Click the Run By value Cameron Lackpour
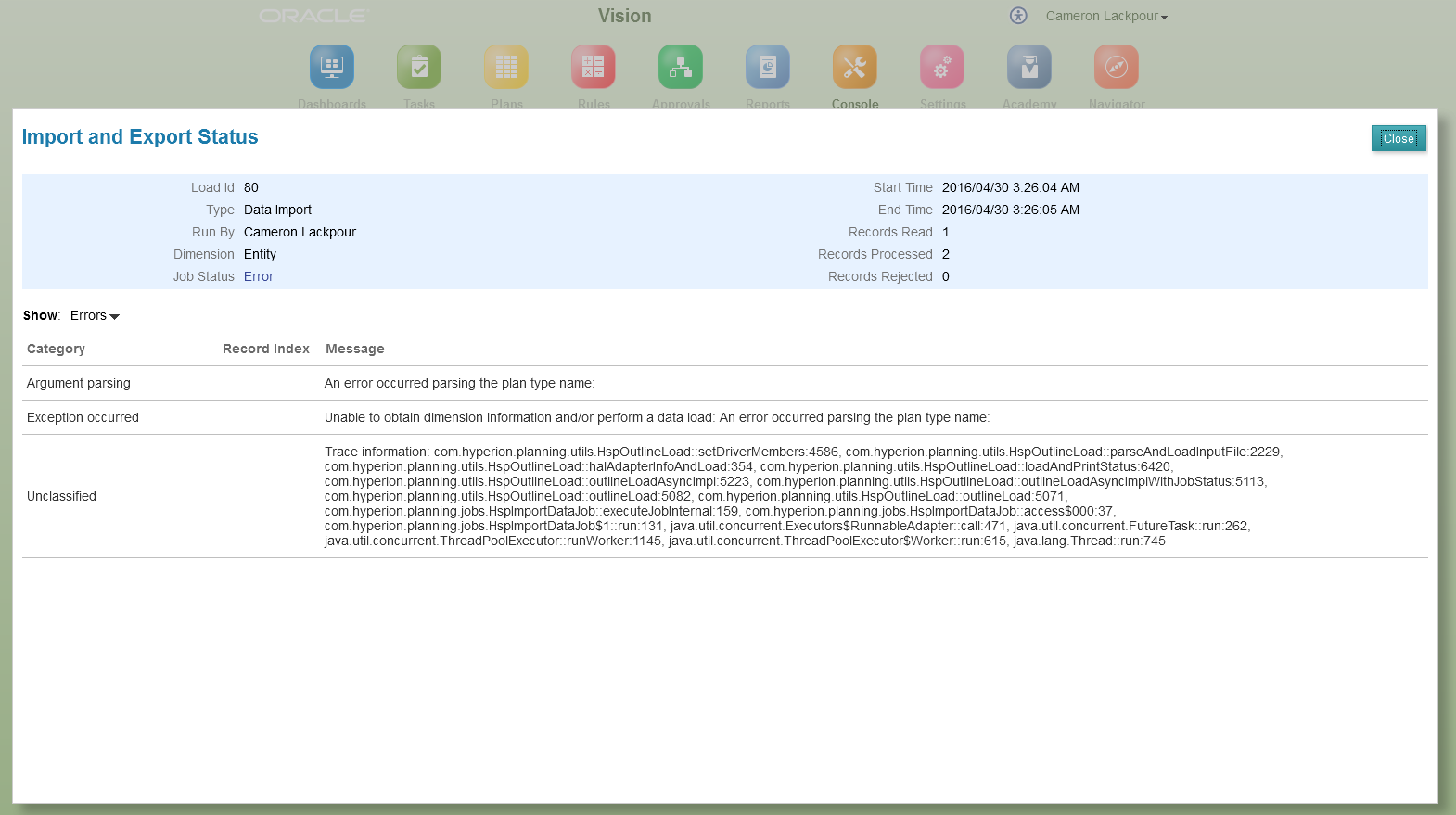Image resolution: width=1456 pixels, height=815 pixels. click(300, 232)
